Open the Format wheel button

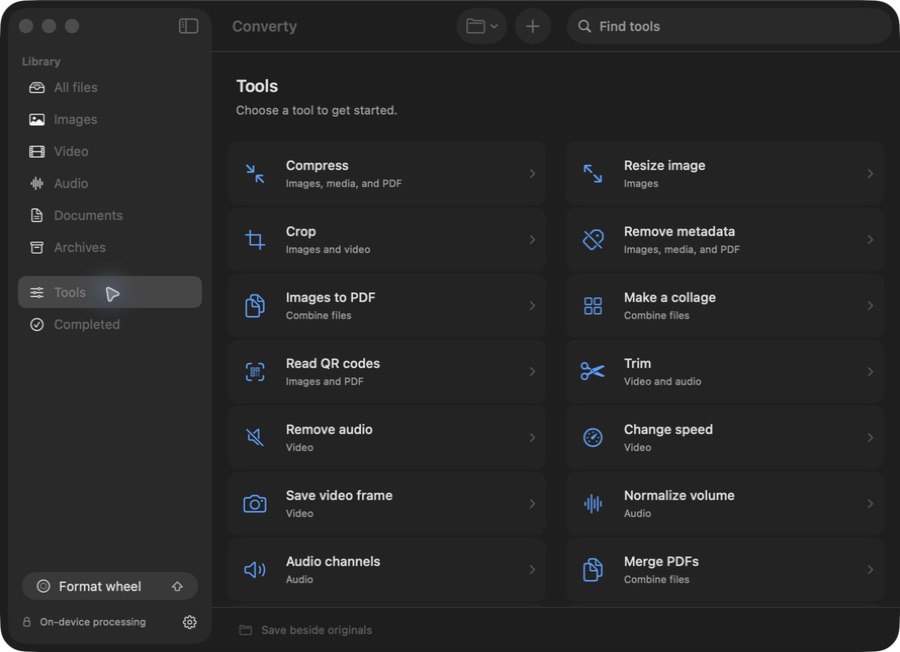click(x=110, y=587)
